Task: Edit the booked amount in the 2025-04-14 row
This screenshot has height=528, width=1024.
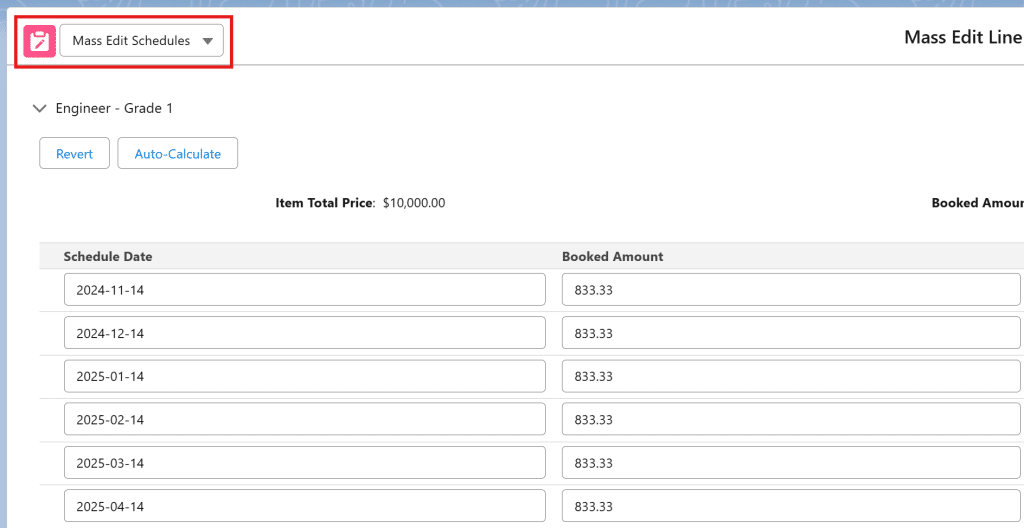Action: pos(790,506)
